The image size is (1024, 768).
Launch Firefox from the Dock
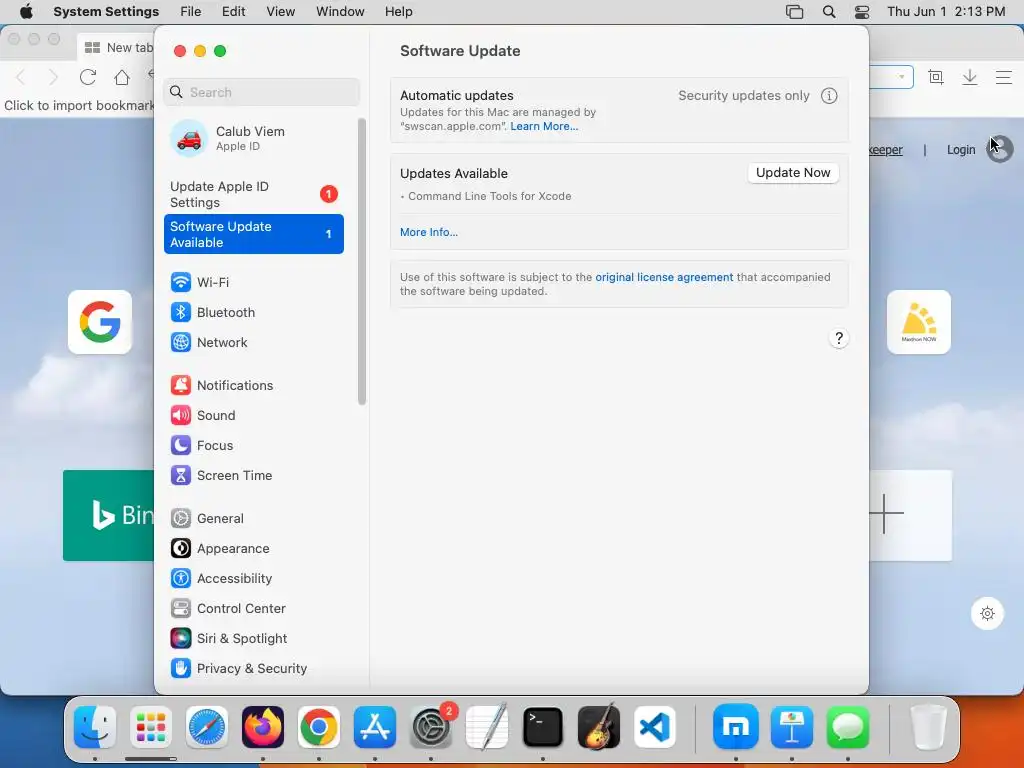[x=263, y=727]
